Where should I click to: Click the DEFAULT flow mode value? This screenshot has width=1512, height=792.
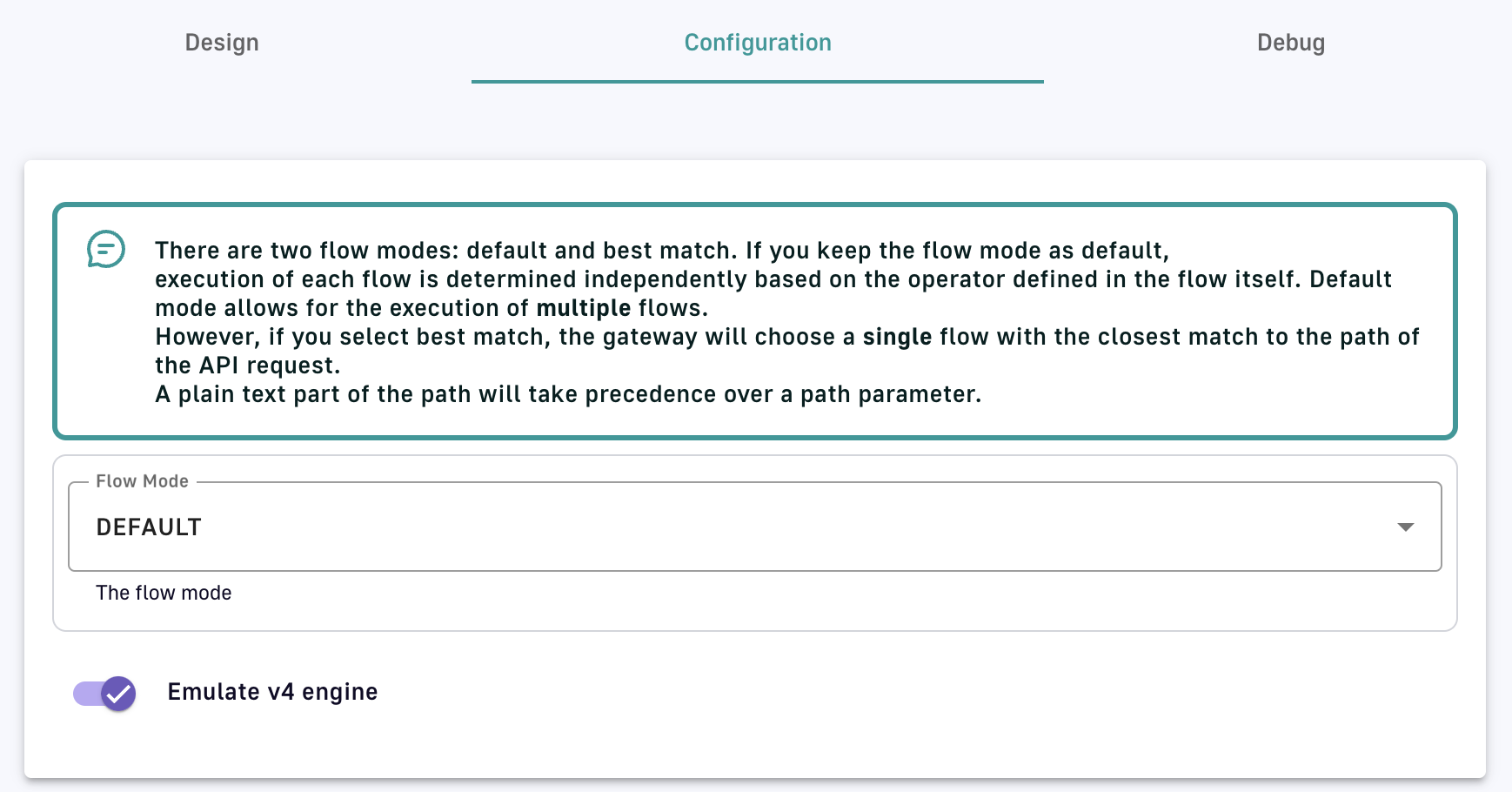[149, 527]
